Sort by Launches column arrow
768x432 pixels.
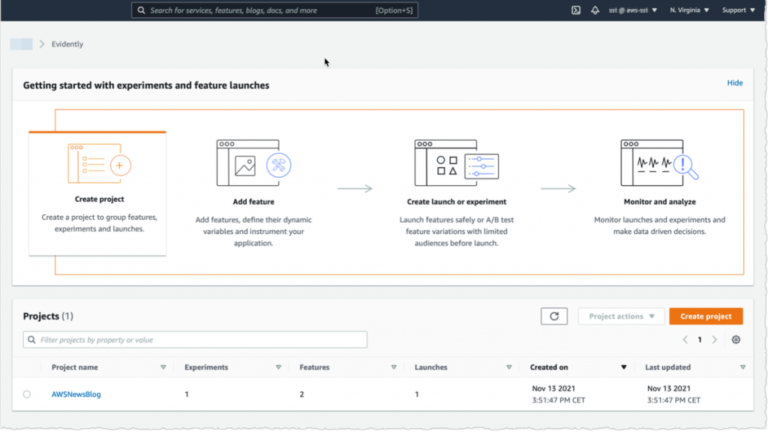click(509, 367)
